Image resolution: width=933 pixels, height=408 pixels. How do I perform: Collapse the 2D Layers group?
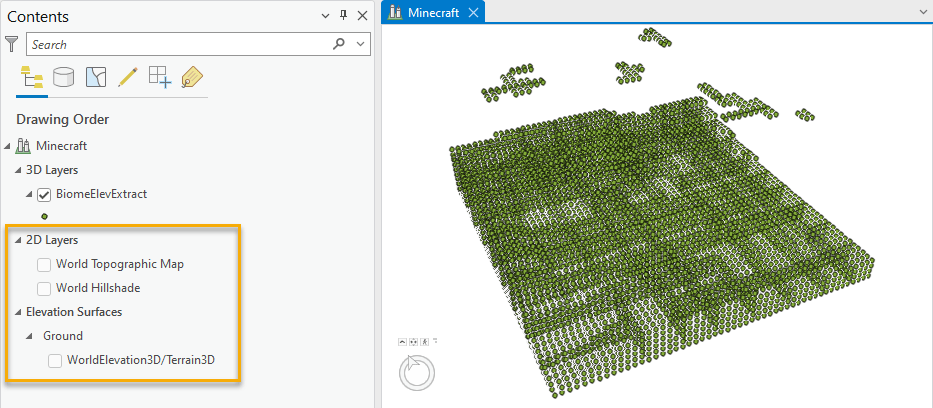(x=18, y=241)
